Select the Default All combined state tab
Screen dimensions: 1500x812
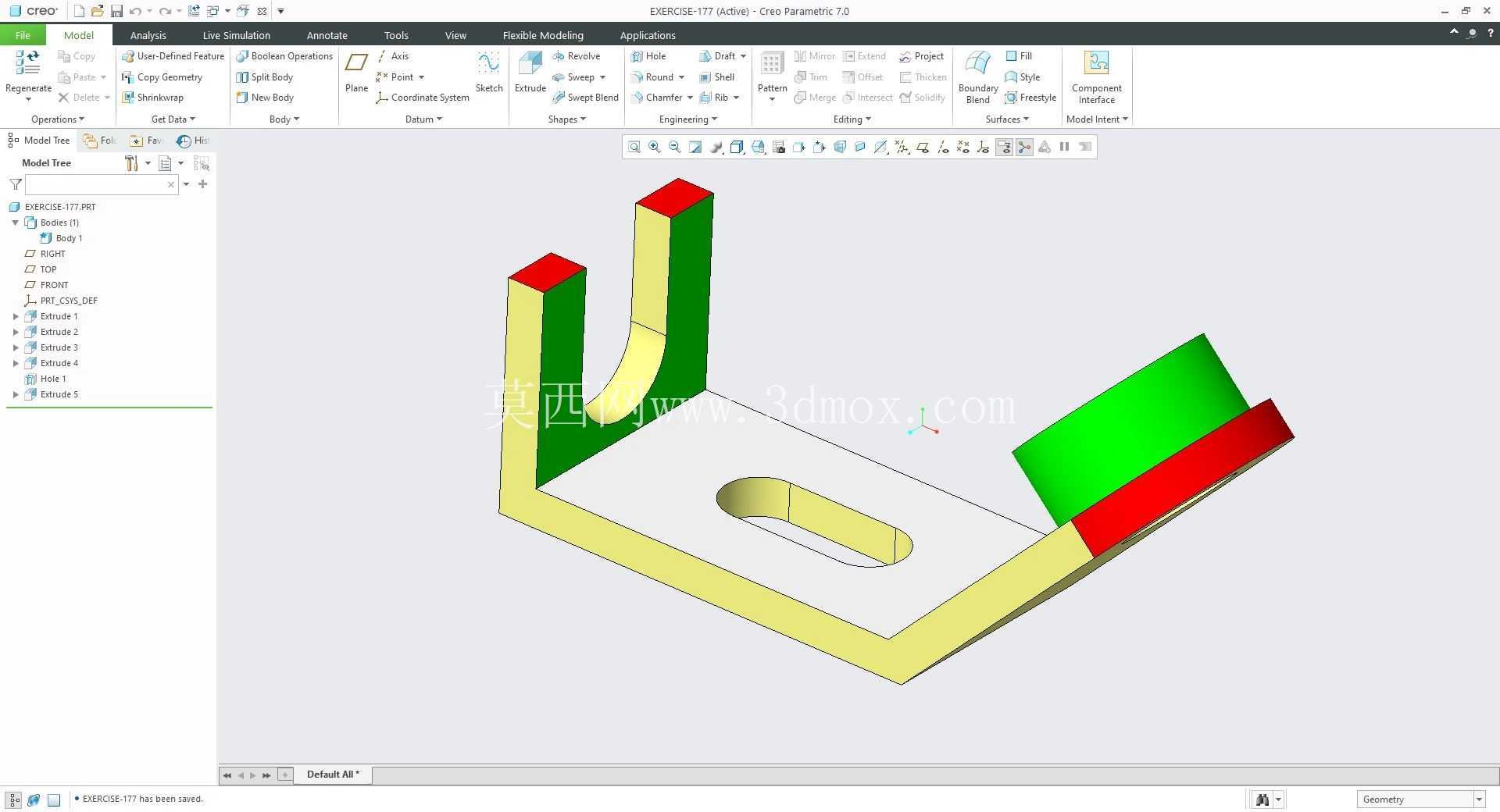coord(333,775)
